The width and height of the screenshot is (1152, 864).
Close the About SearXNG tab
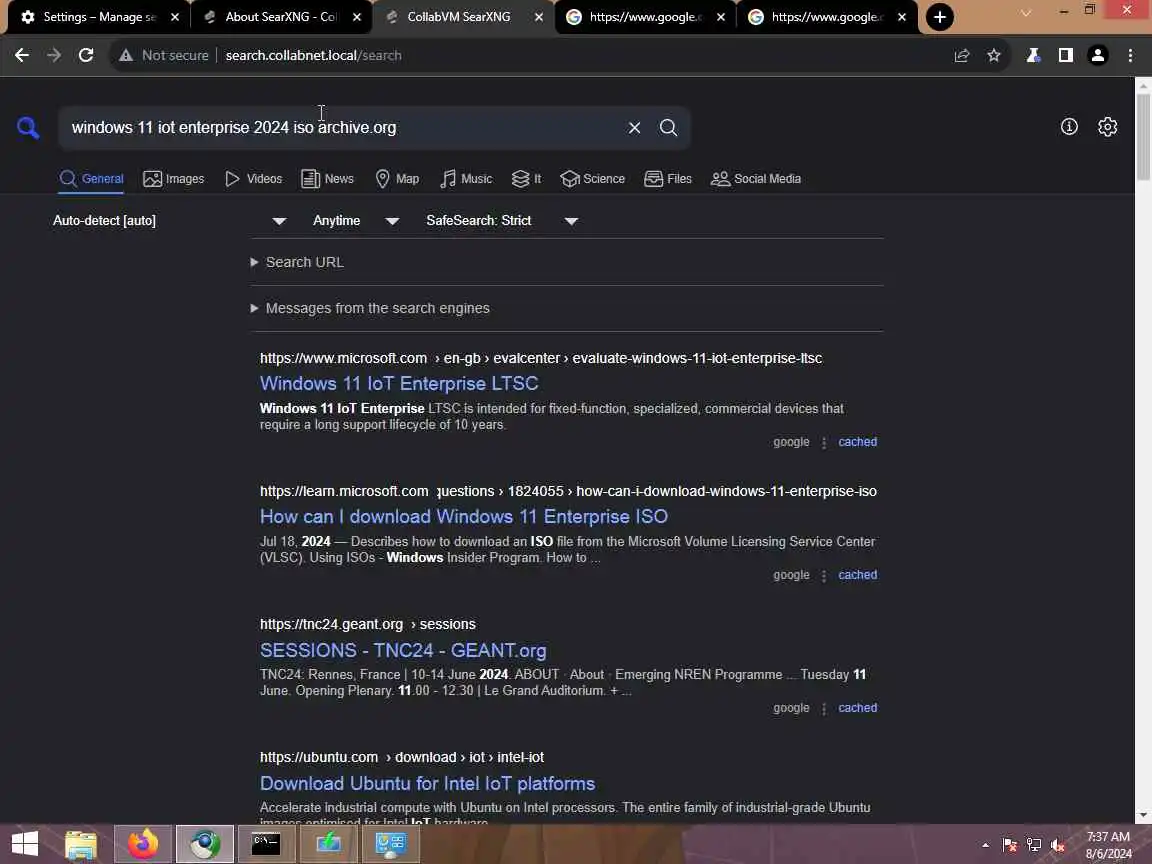[x=357, y=17]
